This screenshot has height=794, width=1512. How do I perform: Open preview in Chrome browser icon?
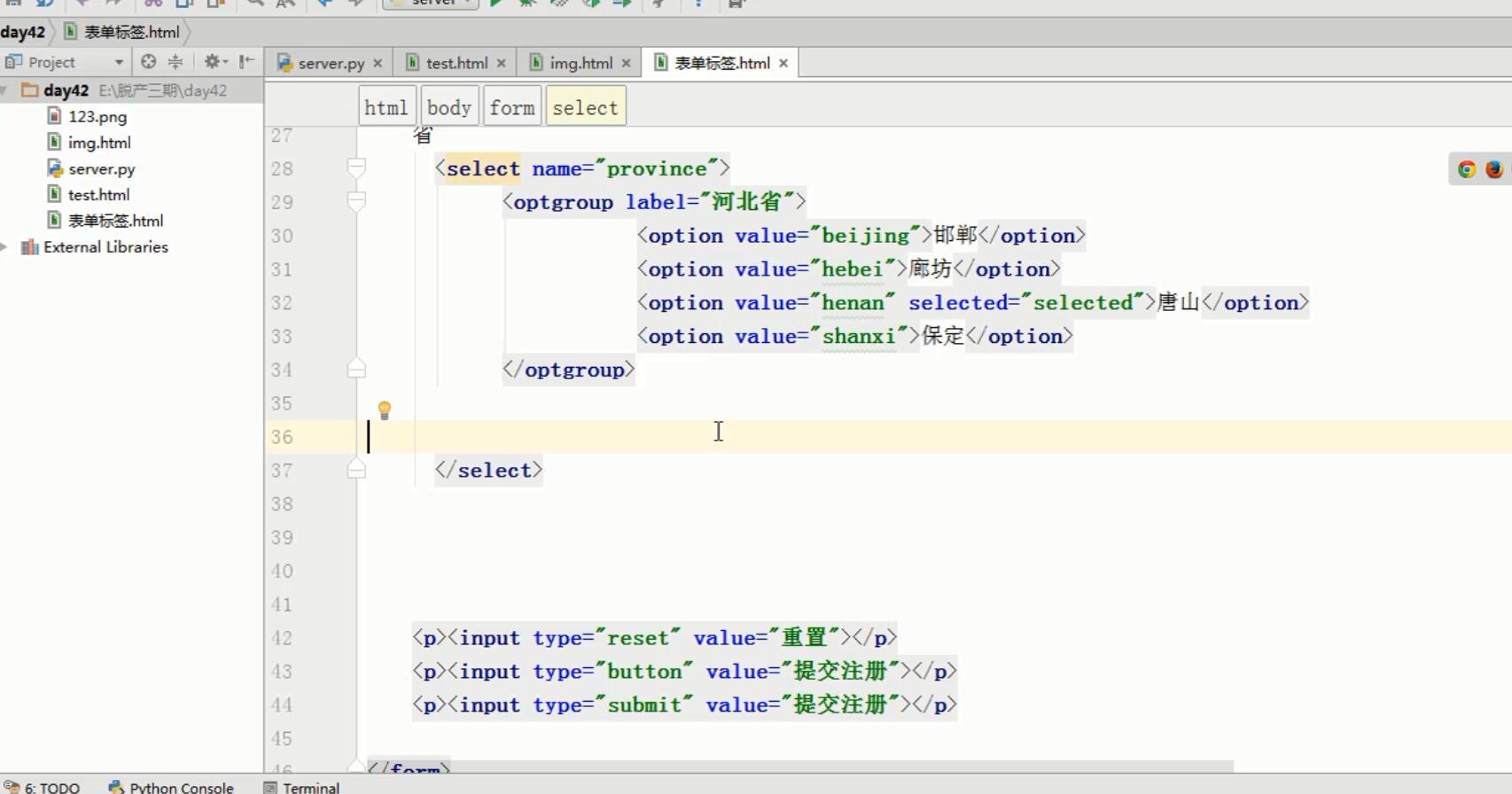1467,169
